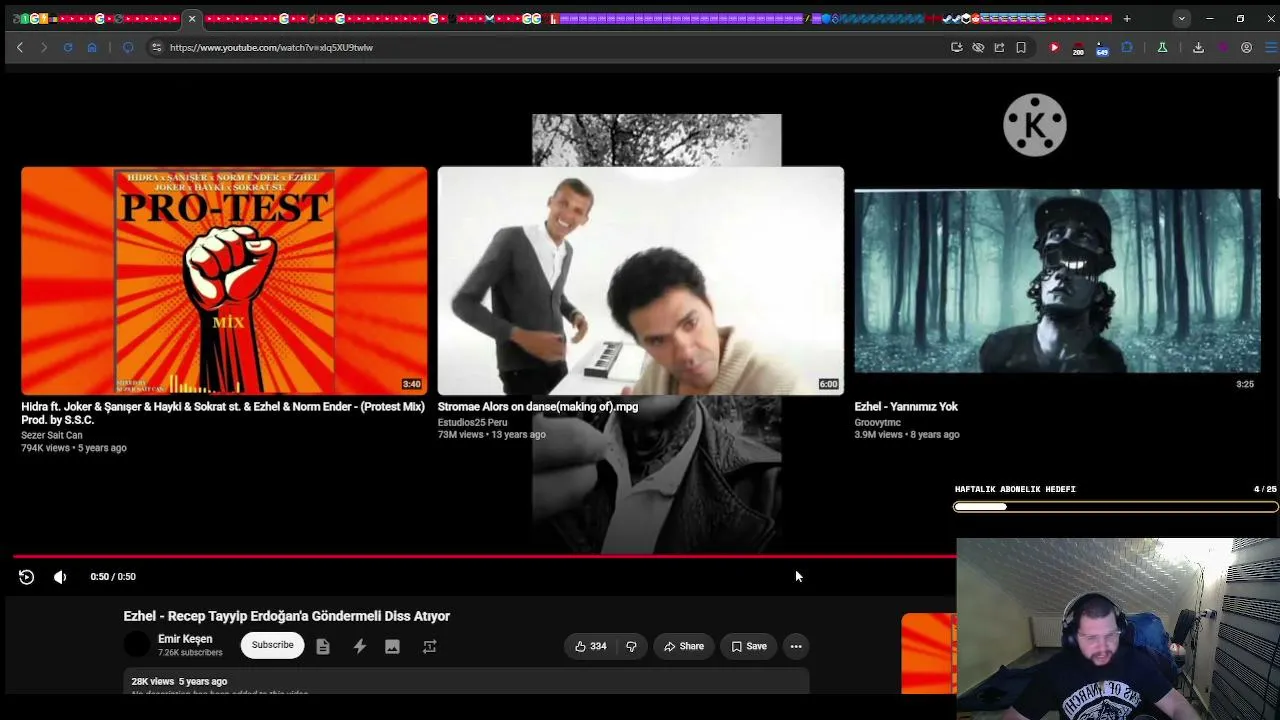Click the crossed-out eye tracking icon
This screenshot has width=1280, height=720.
click(978, 47)
